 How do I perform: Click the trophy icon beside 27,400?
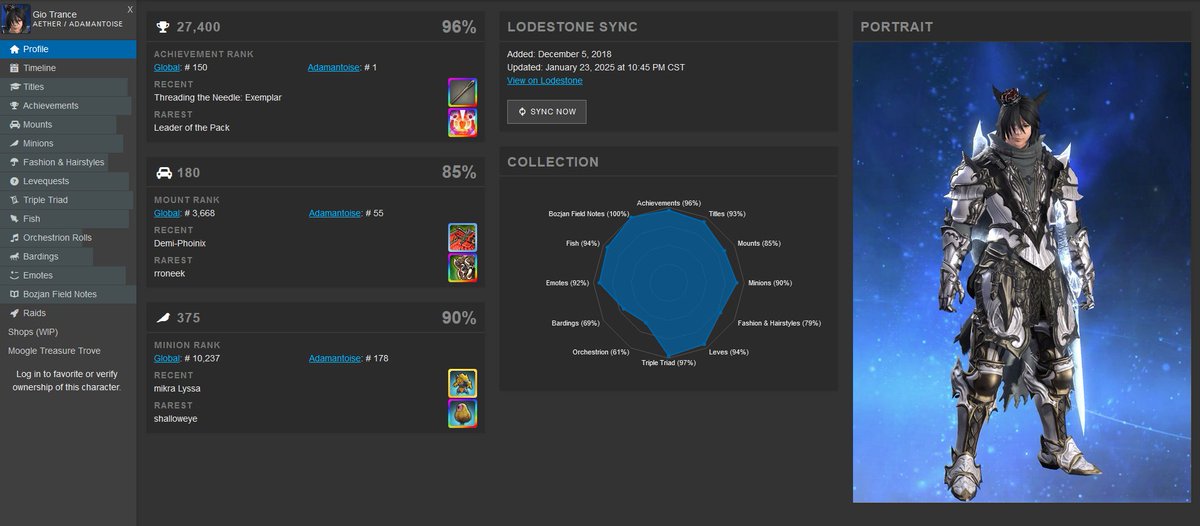point(163,27)
